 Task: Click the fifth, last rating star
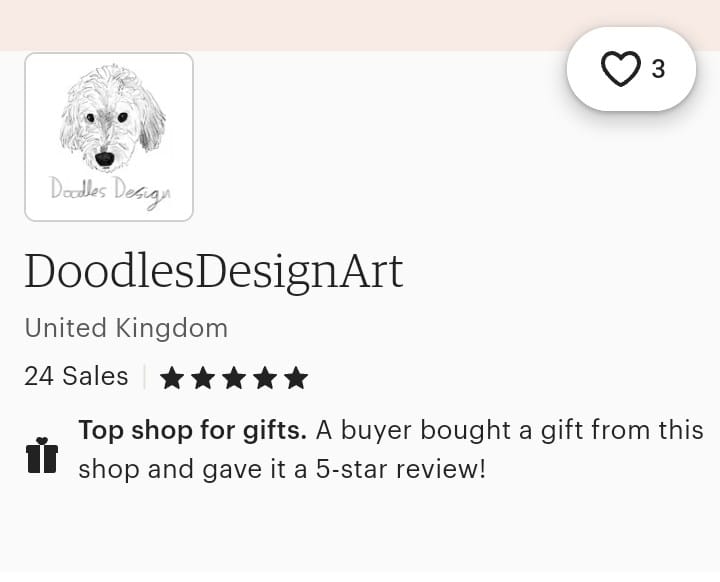[296, 378]
